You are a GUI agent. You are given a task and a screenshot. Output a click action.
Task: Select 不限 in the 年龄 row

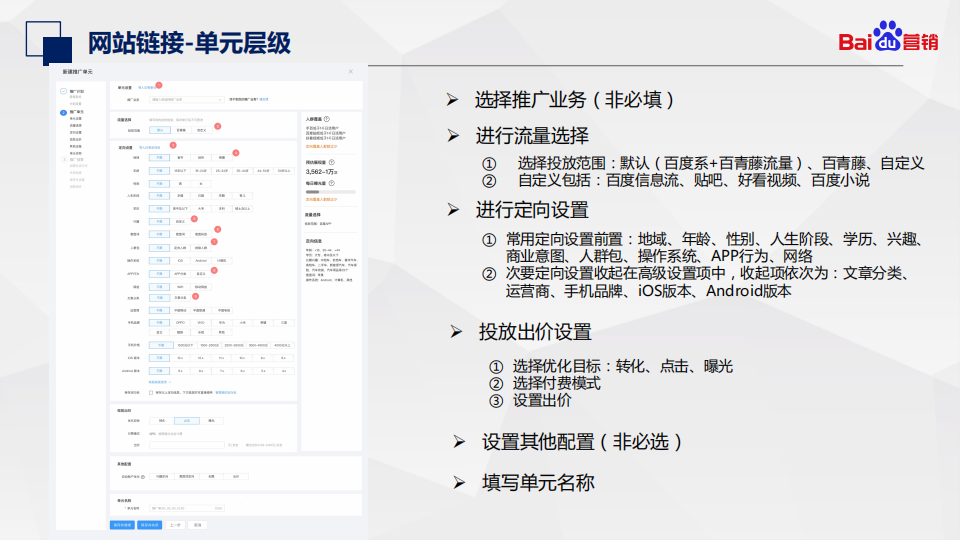coord(160,171)
